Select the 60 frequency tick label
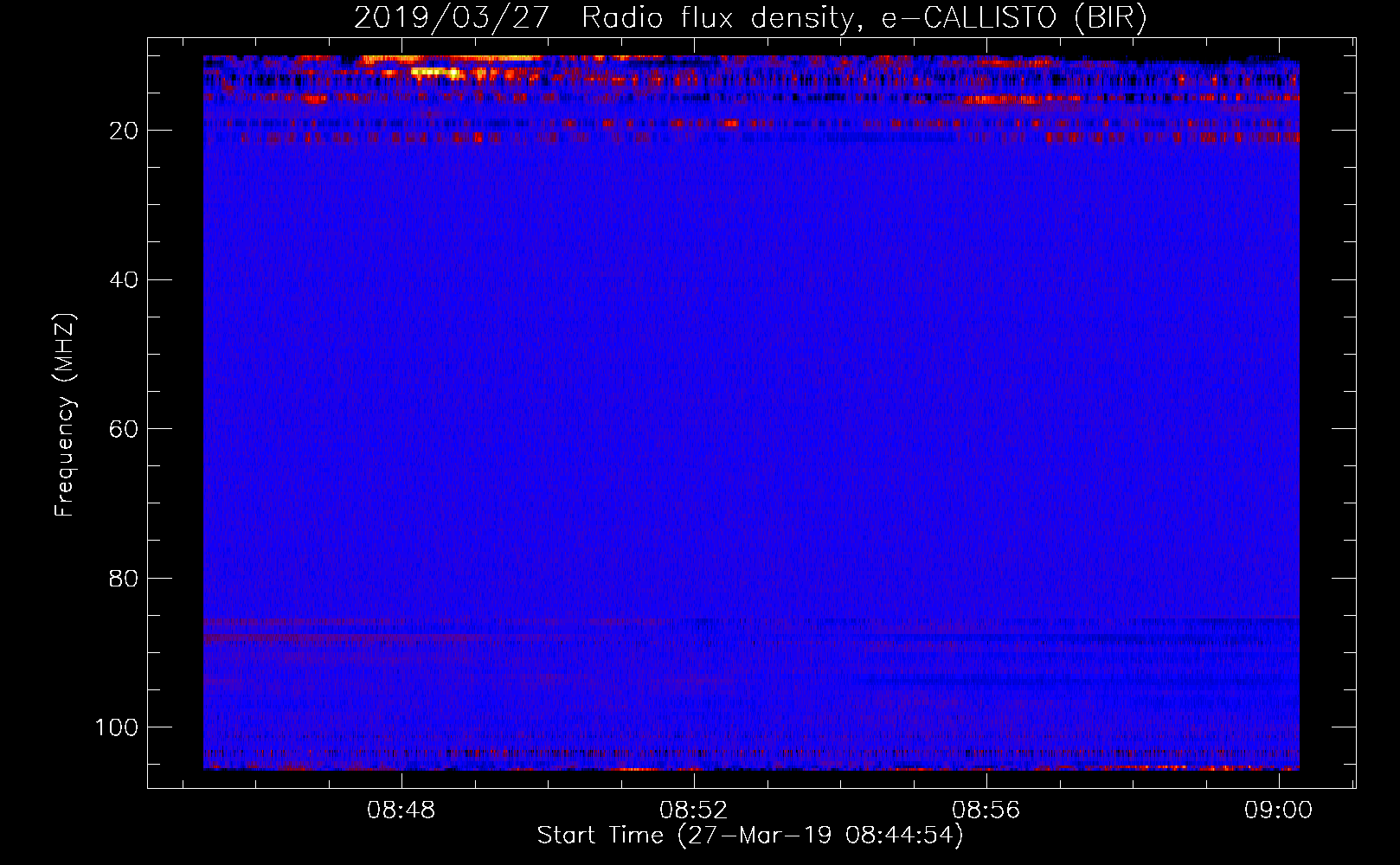The width and height of the screenshot is (1400, 865). (x=124, y=429)
